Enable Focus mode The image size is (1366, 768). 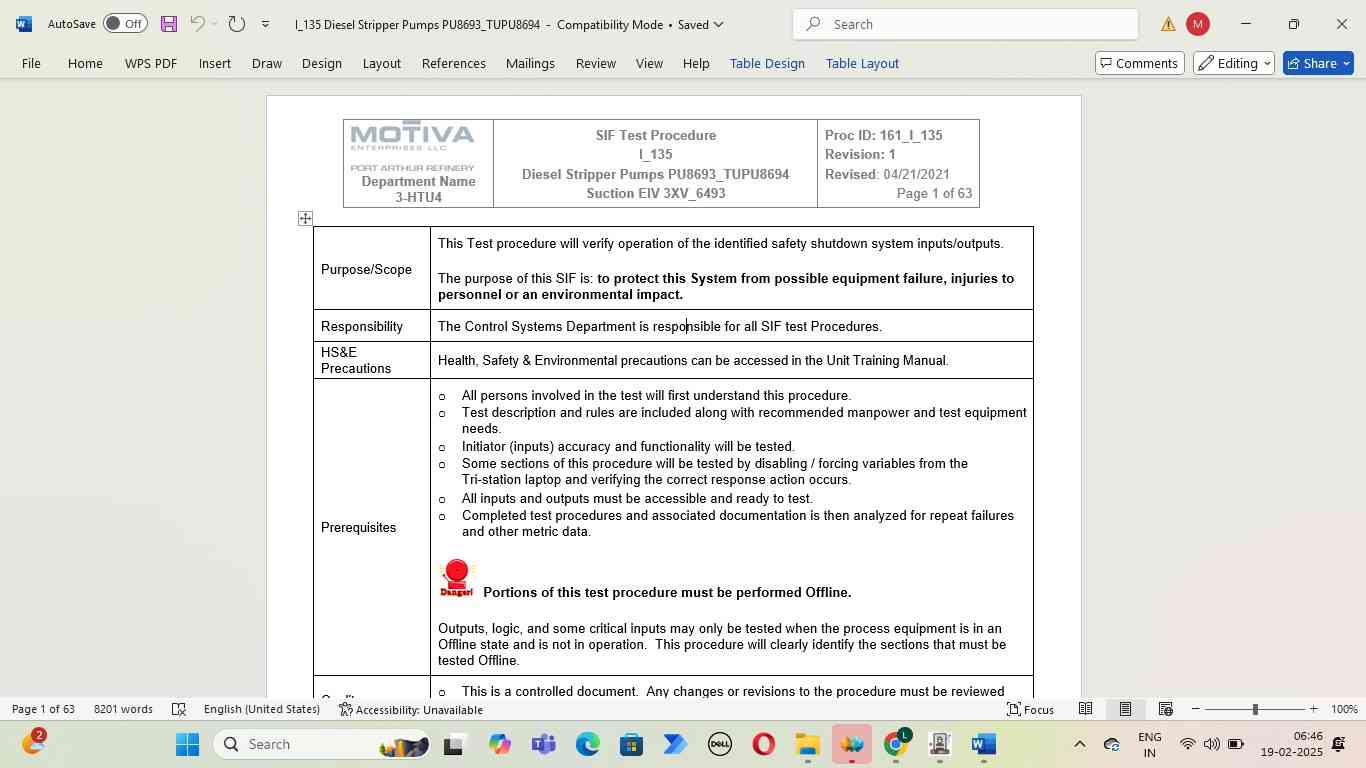[x=1030, y=709]
